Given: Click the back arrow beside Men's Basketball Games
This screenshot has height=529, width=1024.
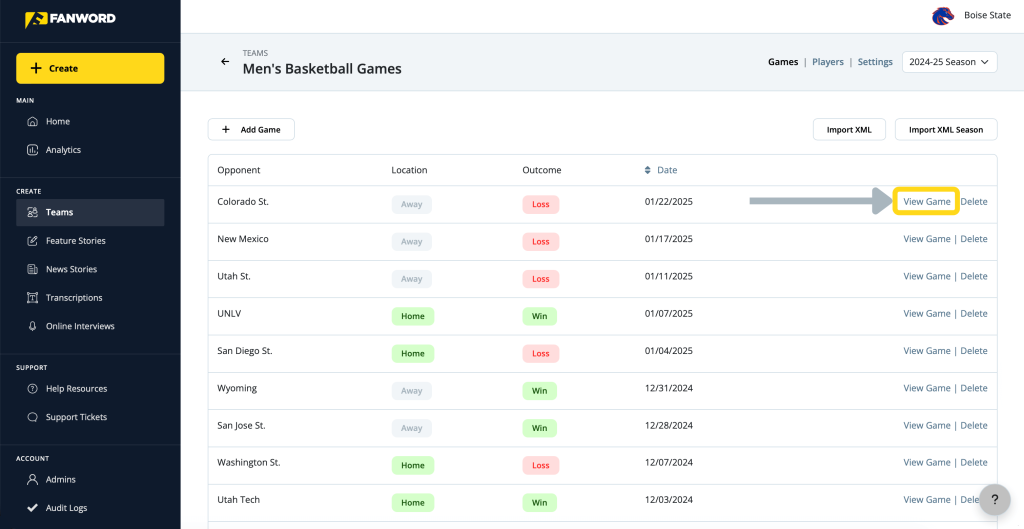Looking at the screenshot, I should pyautogui.click(x=225, y=61).
